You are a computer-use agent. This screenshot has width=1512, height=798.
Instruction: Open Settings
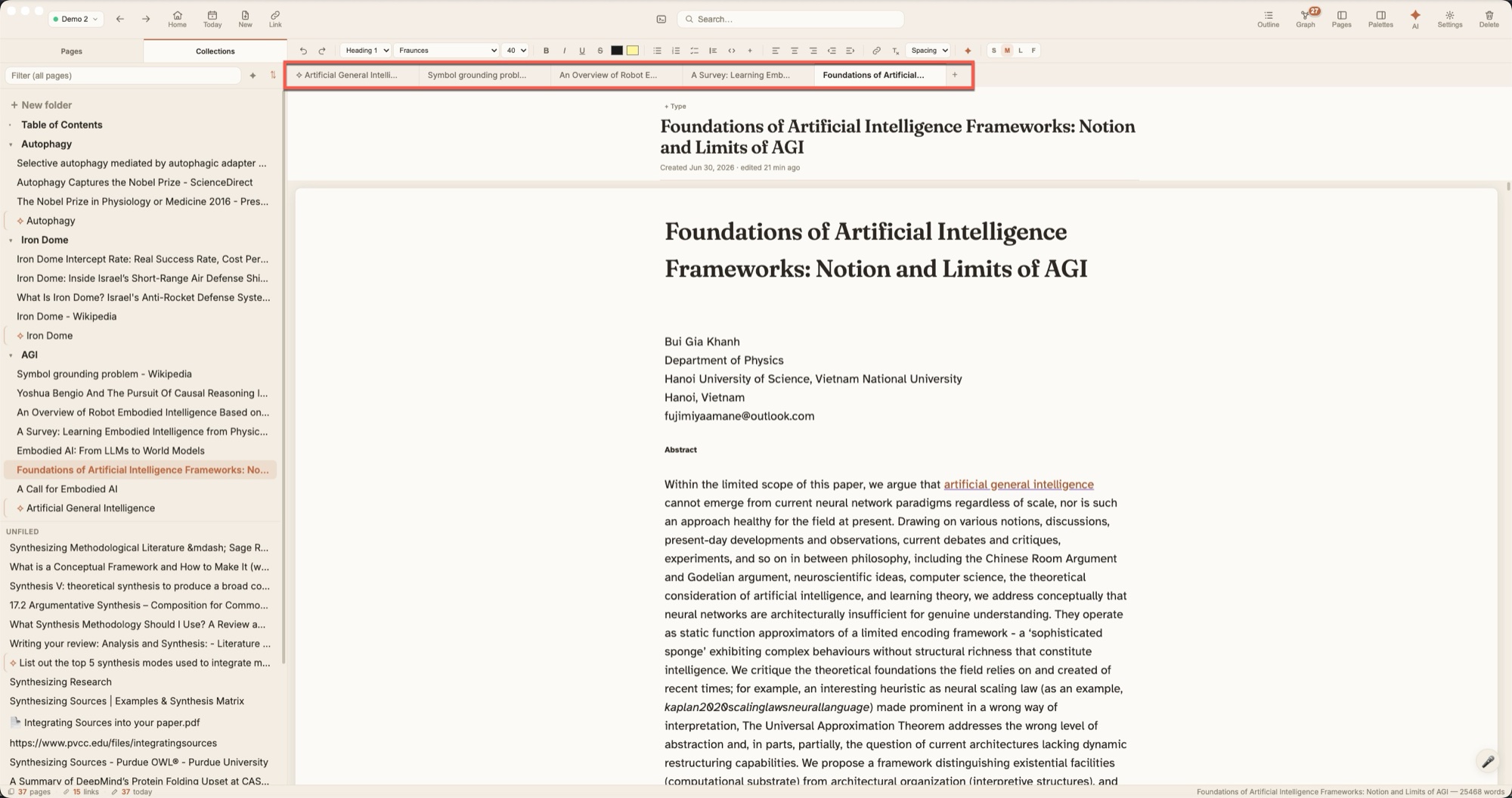pos(1449,19)
